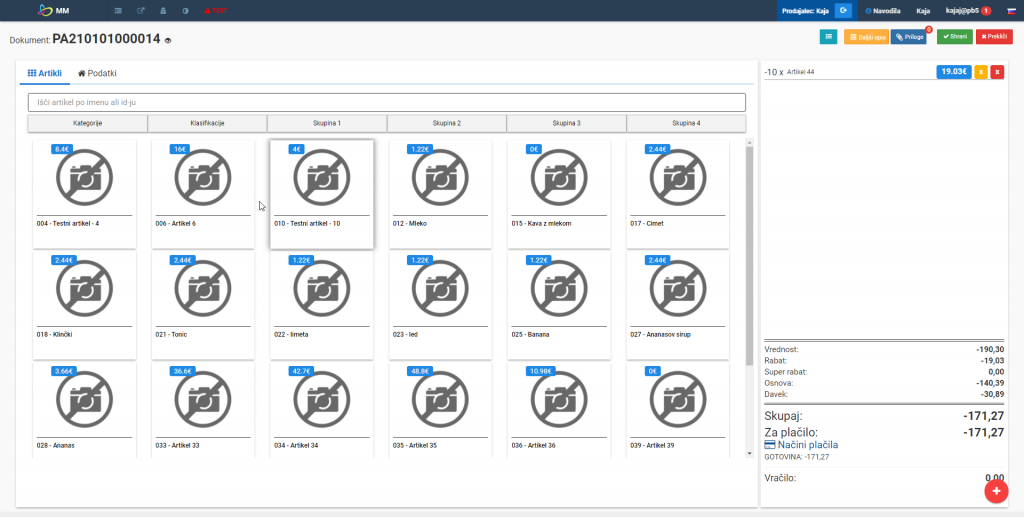Remove Artikel 44 with the red x button
The image size is (1024, 517).
coord(997,72)
